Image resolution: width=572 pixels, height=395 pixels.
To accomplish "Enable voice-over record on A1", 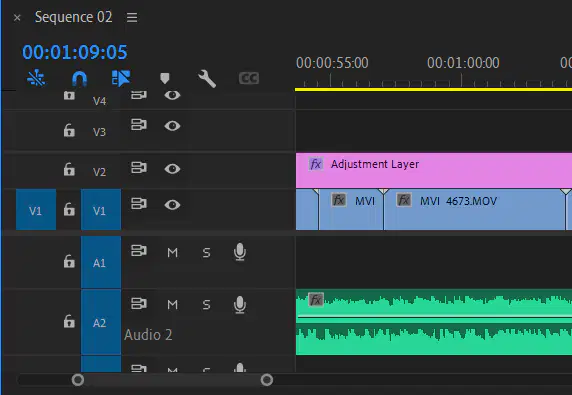I will point(240,252).
